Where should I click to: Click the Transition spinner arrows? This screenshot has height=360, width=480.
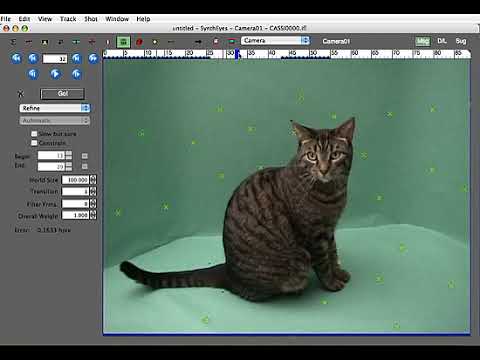tap(93, 192)
